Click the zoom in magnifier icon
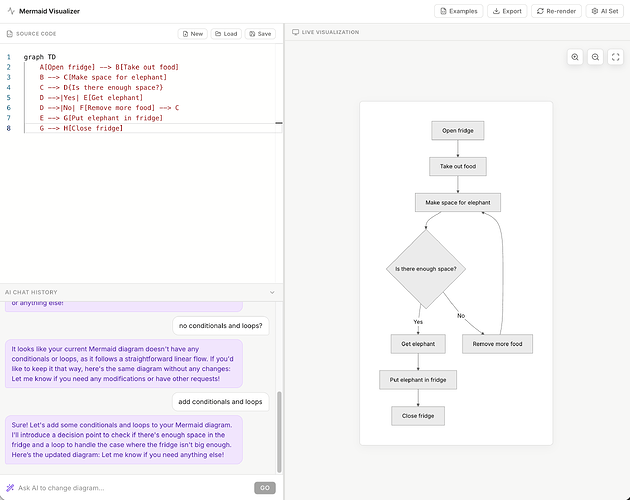Screen dimensions: 630x500 click(575, 58)
